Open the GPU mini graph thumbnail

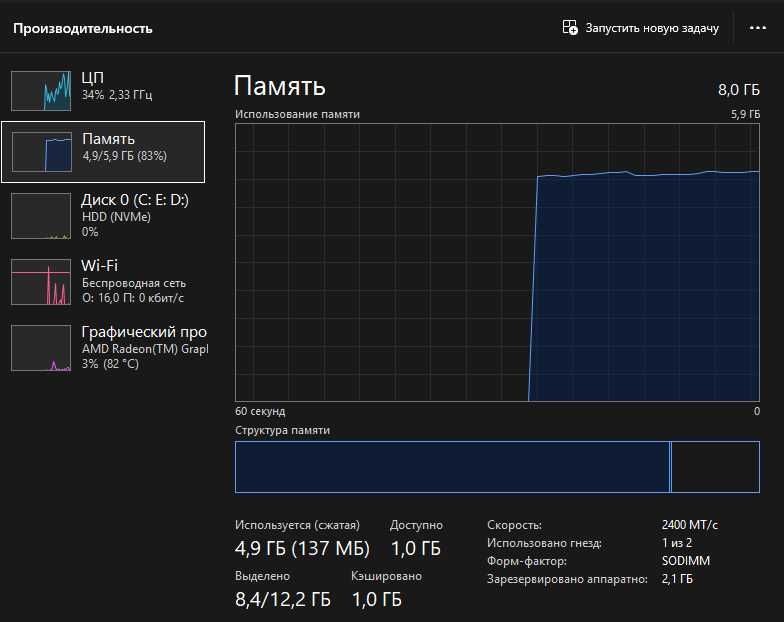click(41, 348)
